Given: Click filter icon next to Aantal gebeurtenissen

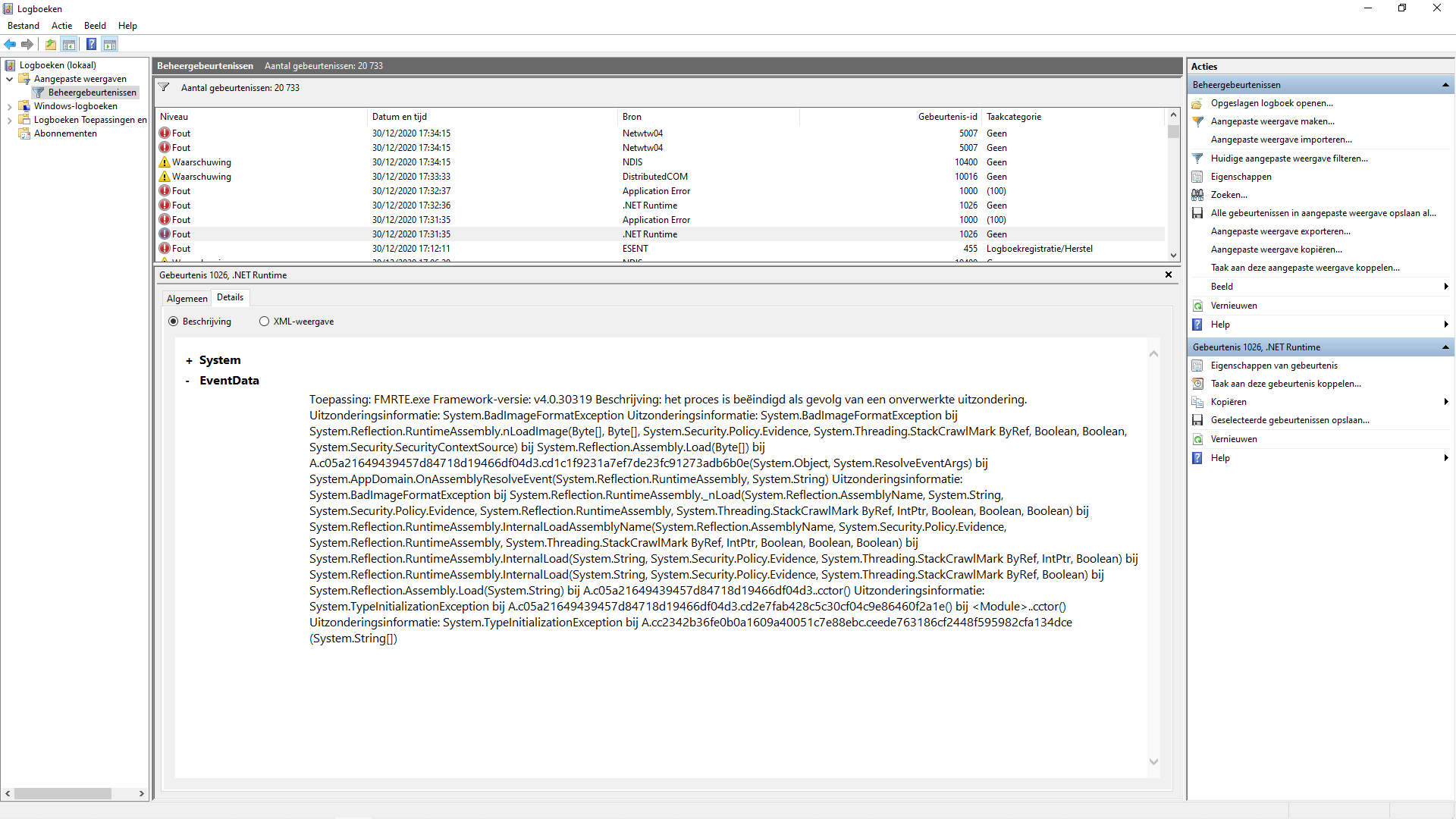Looking at the screenshot, I should point(164,88).
